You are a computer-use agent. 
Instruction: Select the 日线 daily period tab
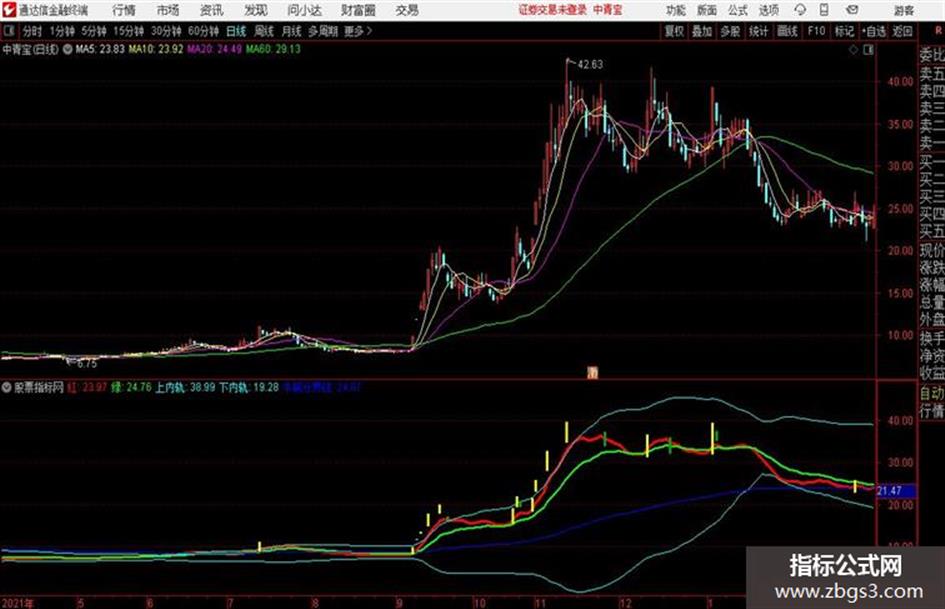coord(236,31)
